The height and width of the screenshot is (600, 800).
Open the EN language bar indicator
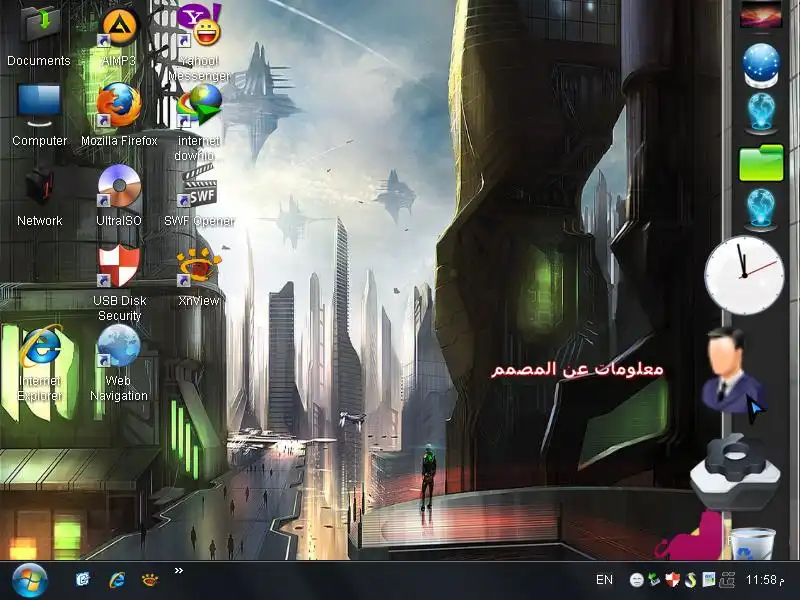click(x=605, y=580)
